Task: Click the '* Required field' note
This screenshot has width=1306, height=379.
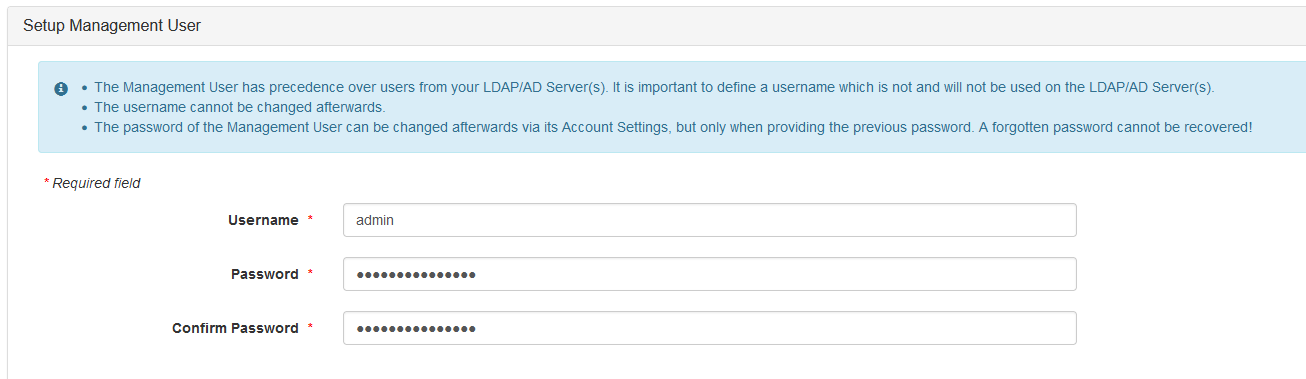Action: pyautogui.click(x=92, y=183)
